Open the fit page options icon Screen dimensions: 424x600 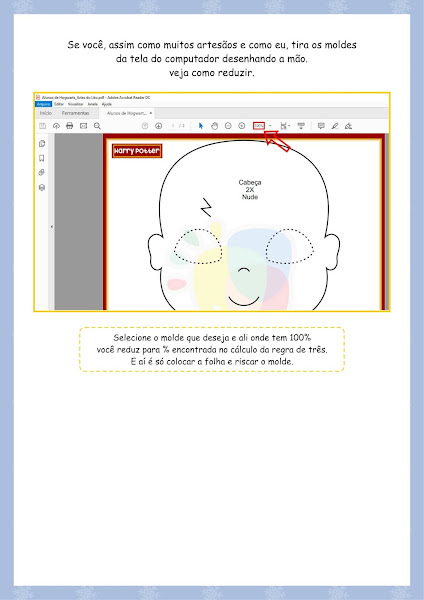pyautogui.click(x=285, y=126)
